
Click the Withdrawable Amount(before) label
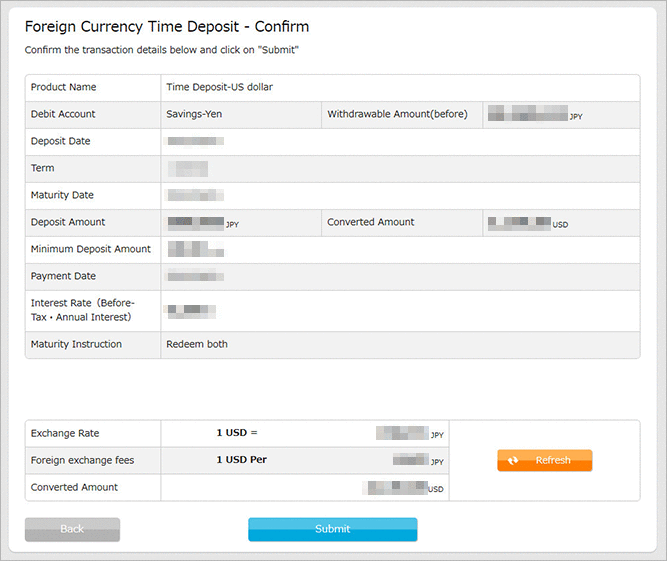click(x=397, y=114)
